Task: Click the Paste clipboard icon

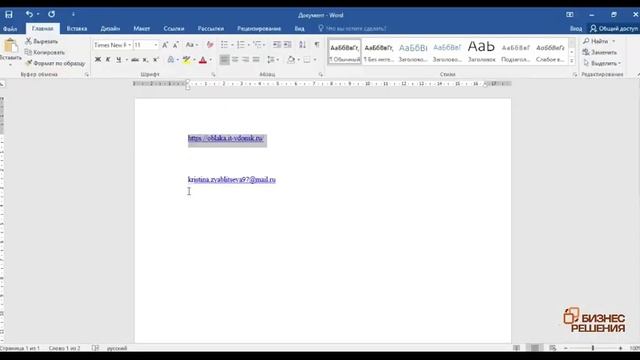Action: (11, 46)
